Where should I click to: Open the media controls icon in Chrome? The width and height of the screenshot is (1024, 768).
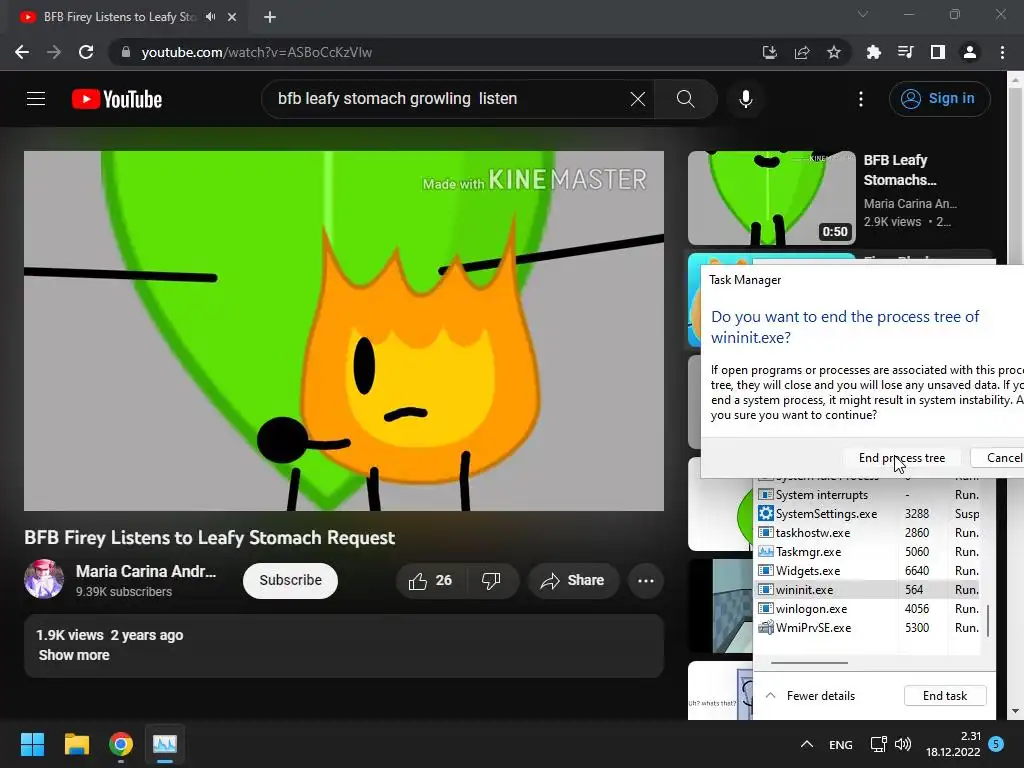pos(905,52)
